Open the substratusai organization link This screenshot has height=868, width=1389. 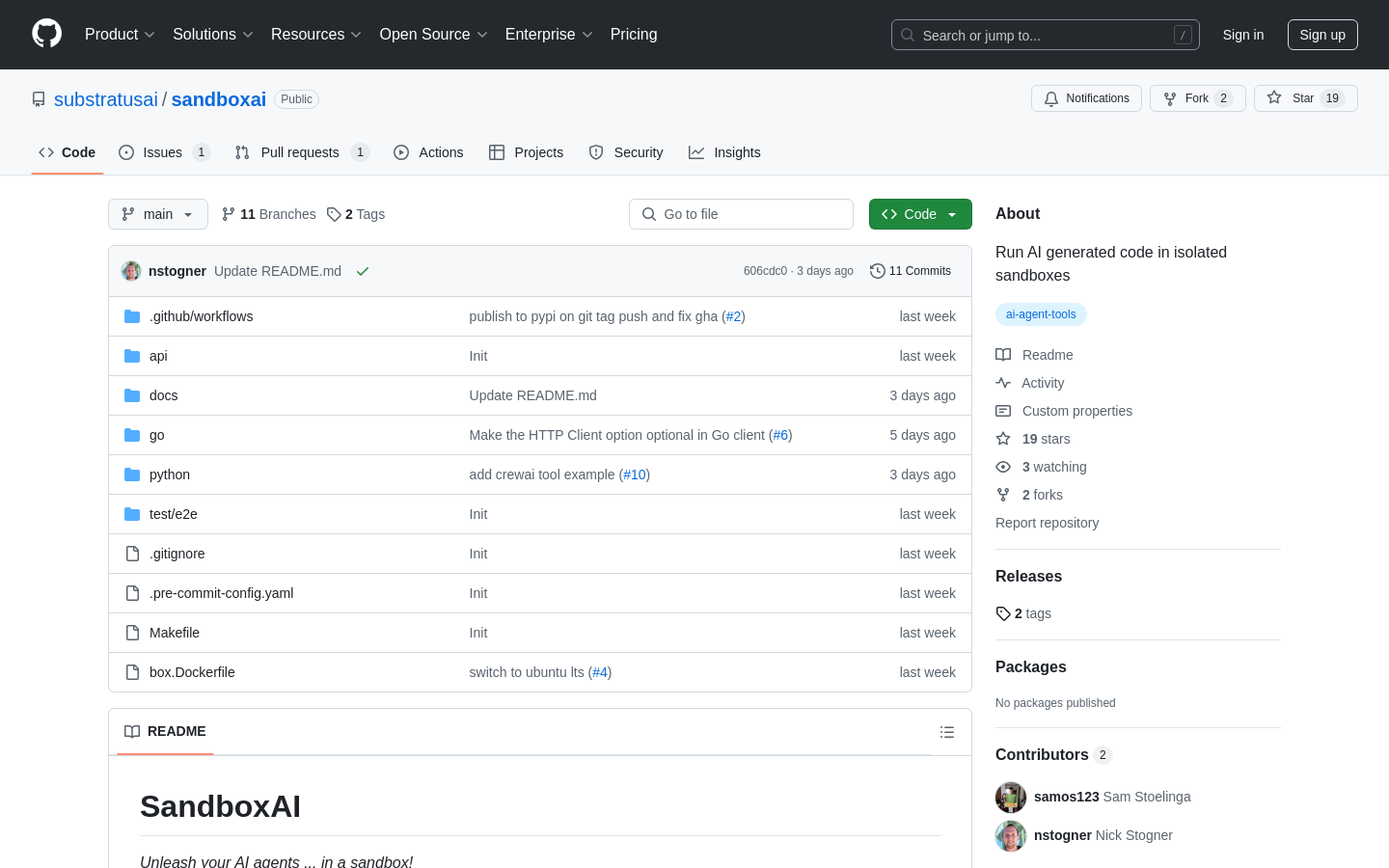pyautogui.click(x=106, y=99)
